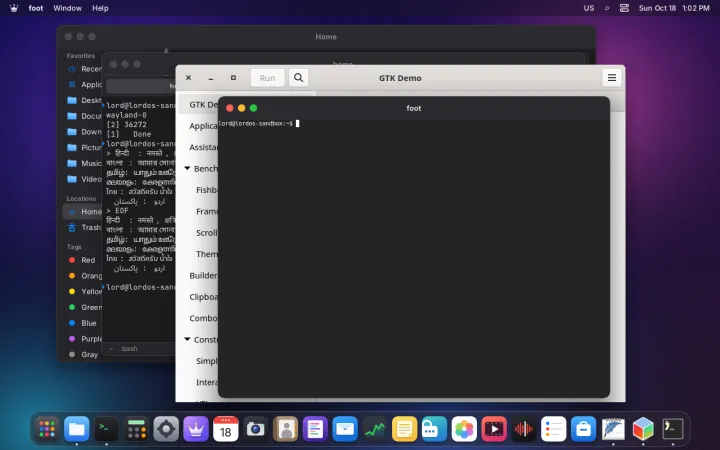Viewport: 720px width, 450px height.
Task: Open Applications in Files sidebar
Action: [x=84, y=84]
